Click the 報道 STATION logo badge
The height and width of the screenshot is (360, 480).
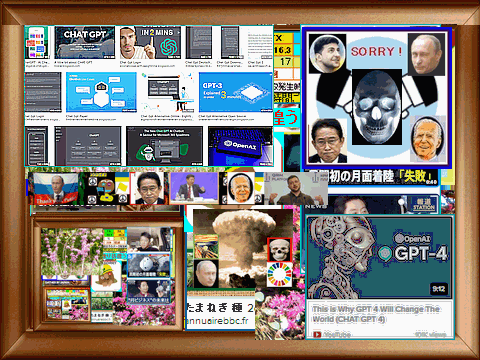click(x=423, y=204)
